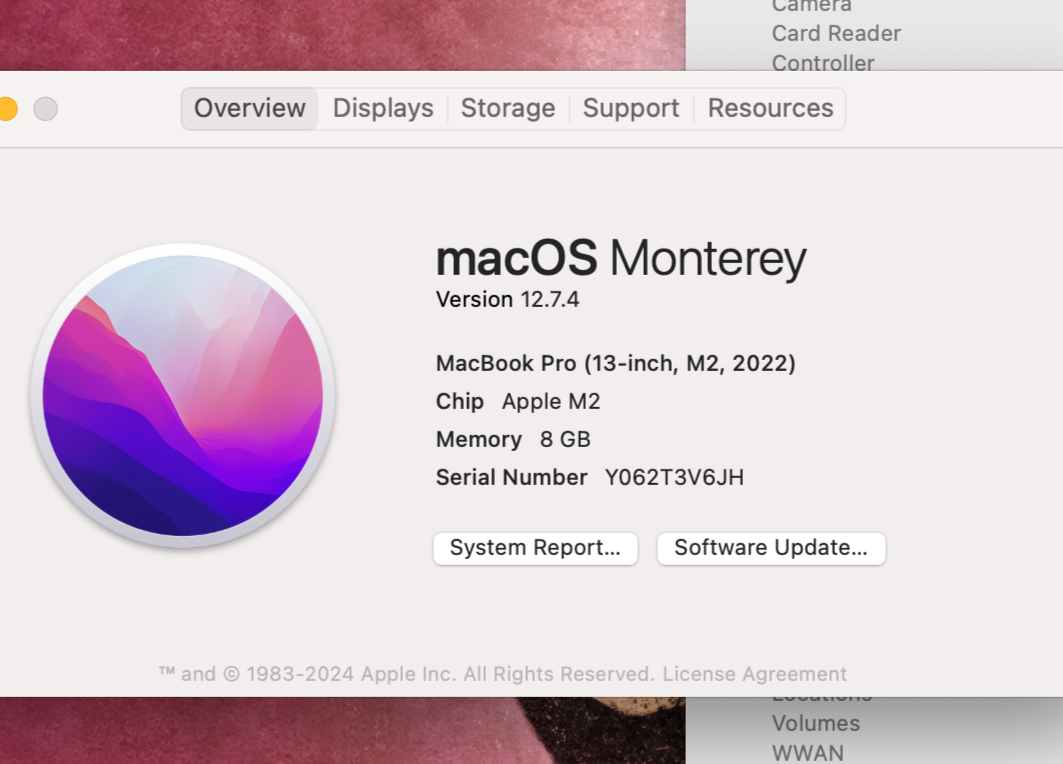
Task: Open the Displays tab
Action: tap(383, 108)
